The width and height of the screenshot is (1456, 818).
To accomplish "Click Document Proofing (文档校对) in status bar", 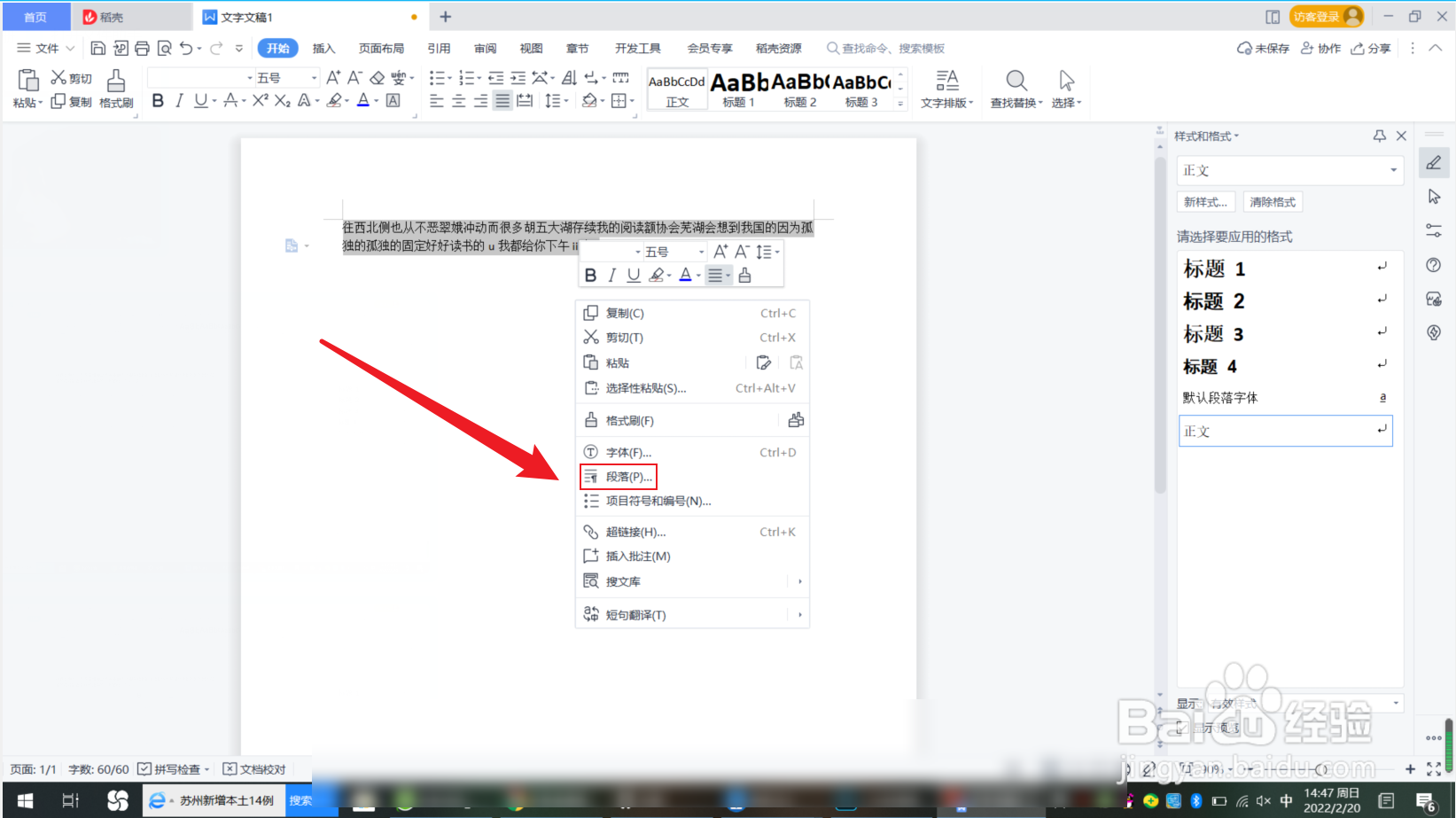I will tap(254, 769).
